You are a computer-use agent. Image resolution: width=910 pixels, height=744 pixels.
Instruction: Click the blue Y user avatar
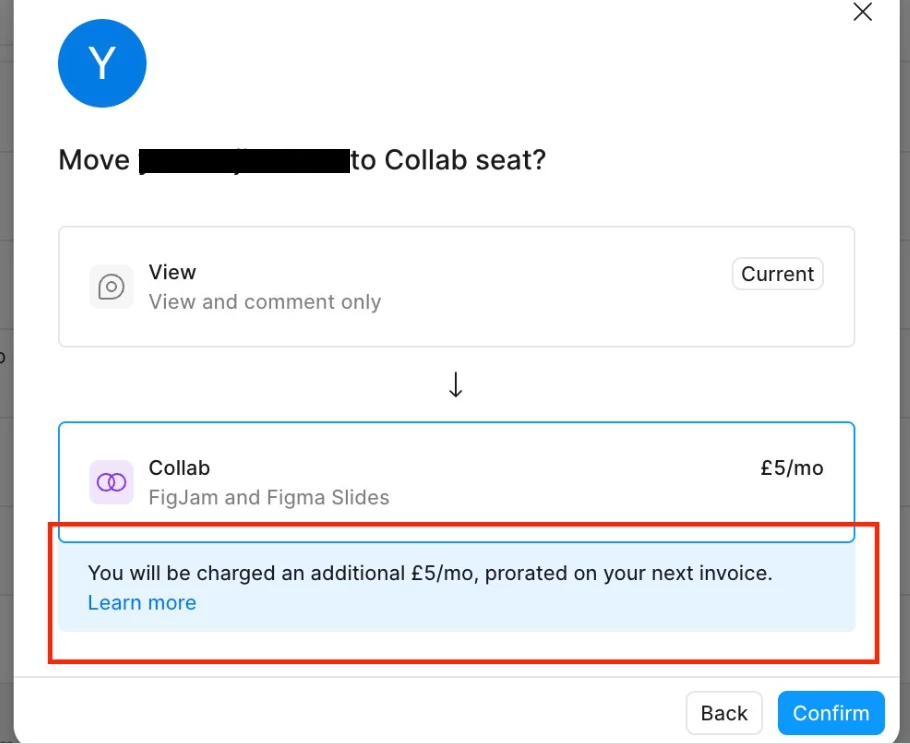pos(102,64)
